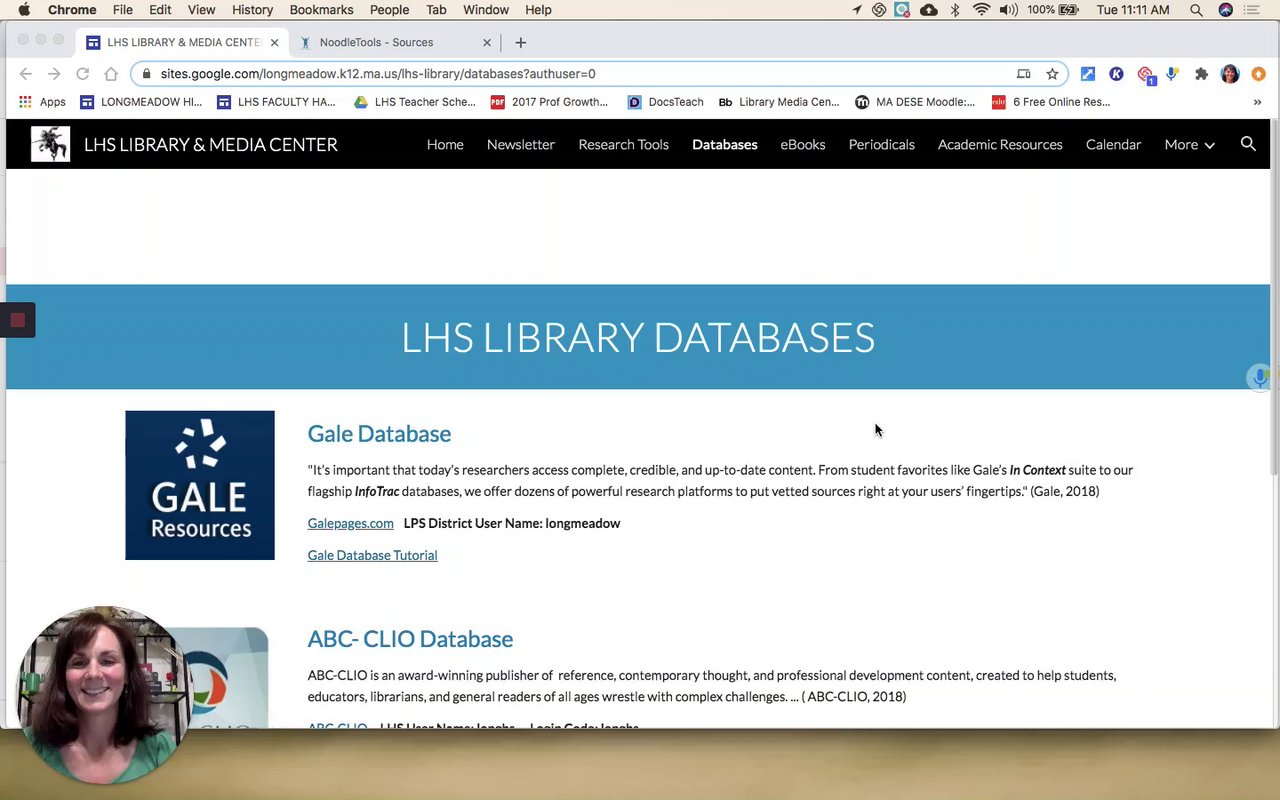Go back with the browser back arrow

pyautogui.click(x=26, y=74)
